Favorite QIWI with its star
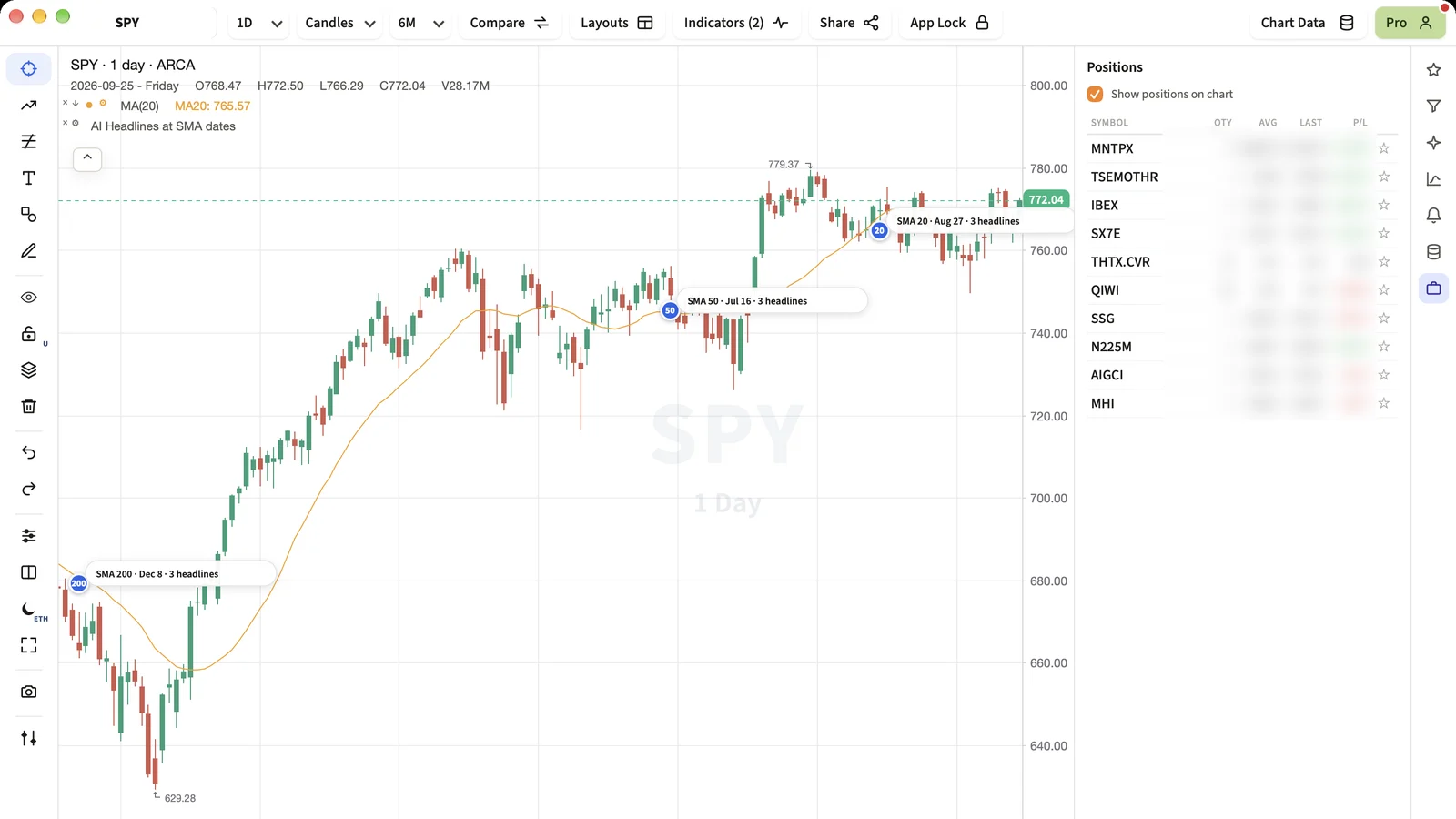 pyautogui.click(x=1384, y=289)
